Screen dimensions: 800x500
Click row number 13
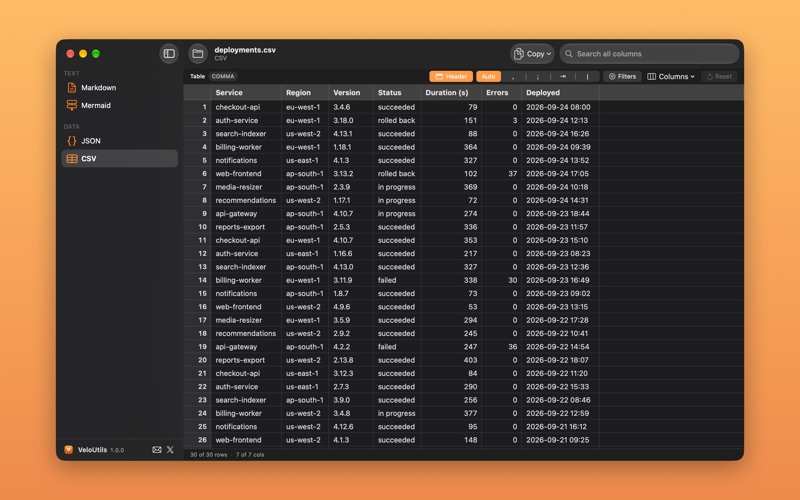point(197,267)
